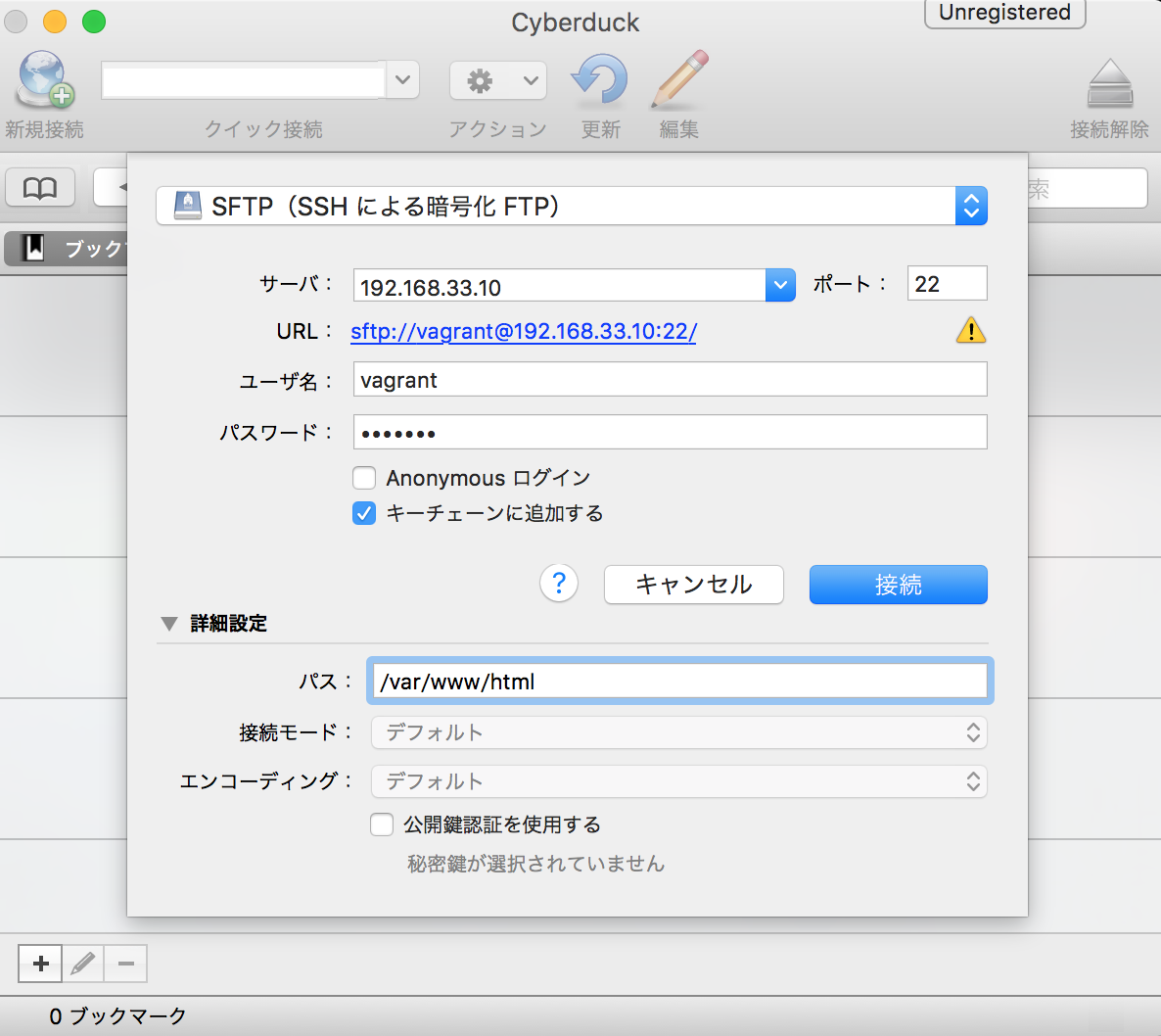Click the port field showing 22

947,283
